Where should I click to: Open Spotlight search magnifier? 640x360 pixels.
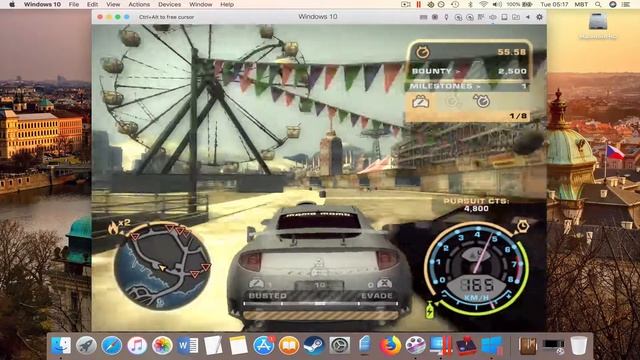tap(598, 4)
